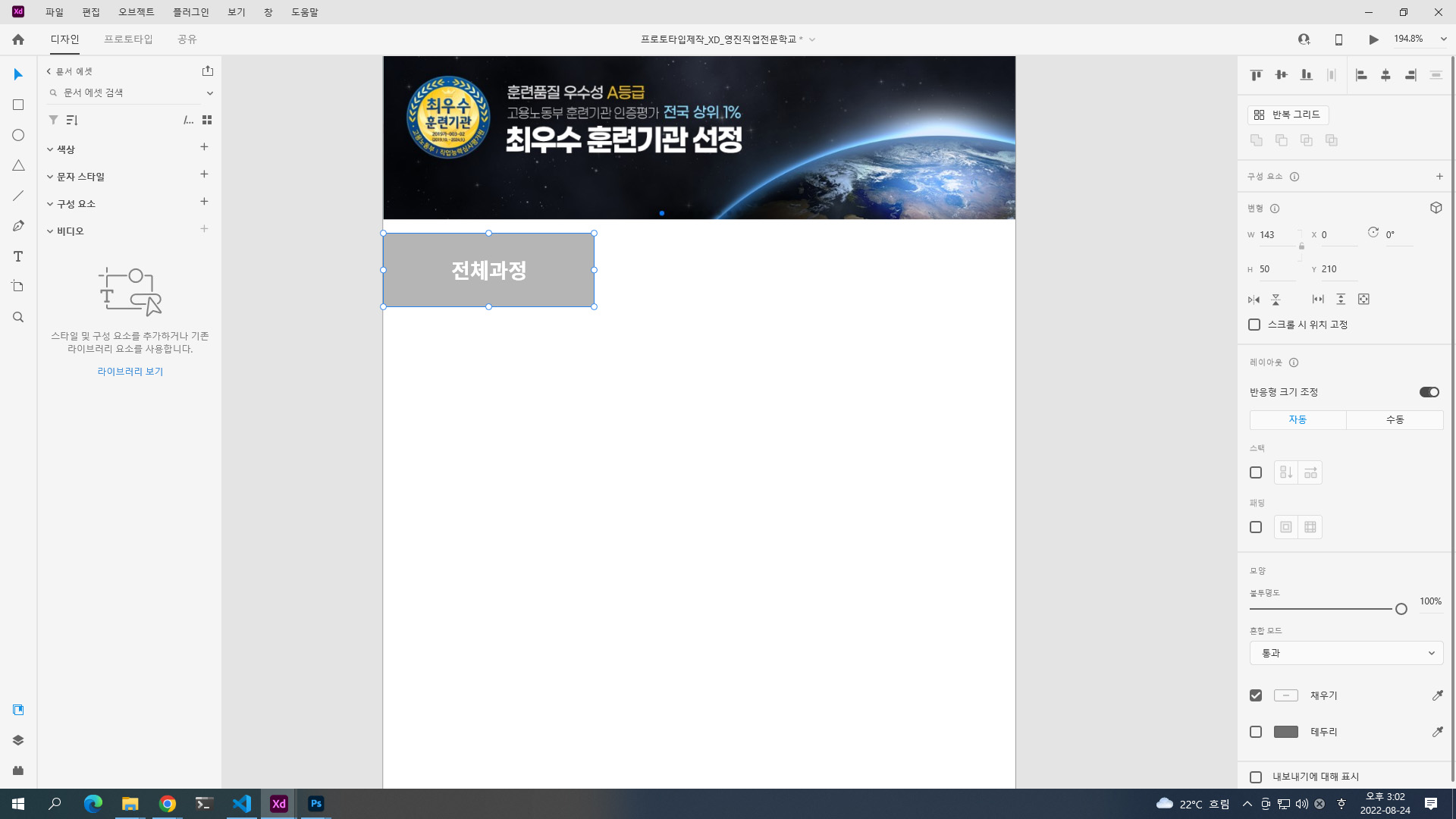
Task: Open the 플러그인 menu
Action: [190, 12]
